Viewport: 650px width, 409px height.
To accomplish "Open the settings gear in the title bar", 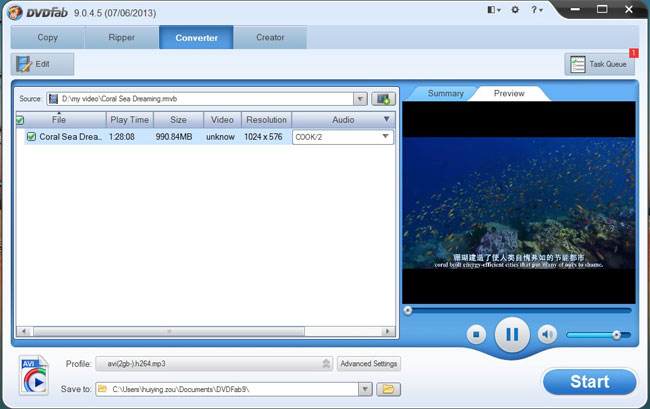I will click(x=515, y=10).
